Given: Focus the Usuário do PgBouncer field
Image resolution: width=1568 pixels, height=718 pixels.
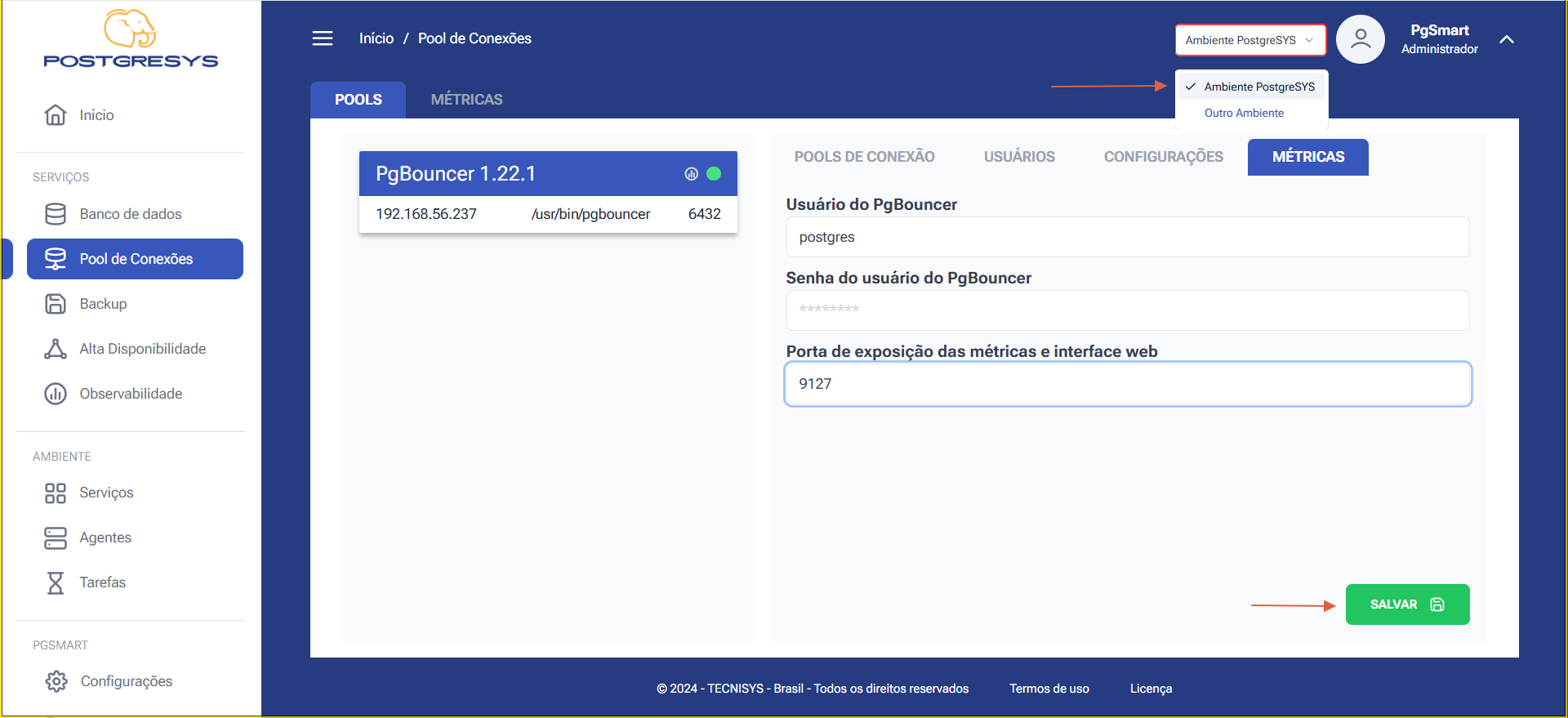Looking at the screenshot, I should (x=1128, y=237).
